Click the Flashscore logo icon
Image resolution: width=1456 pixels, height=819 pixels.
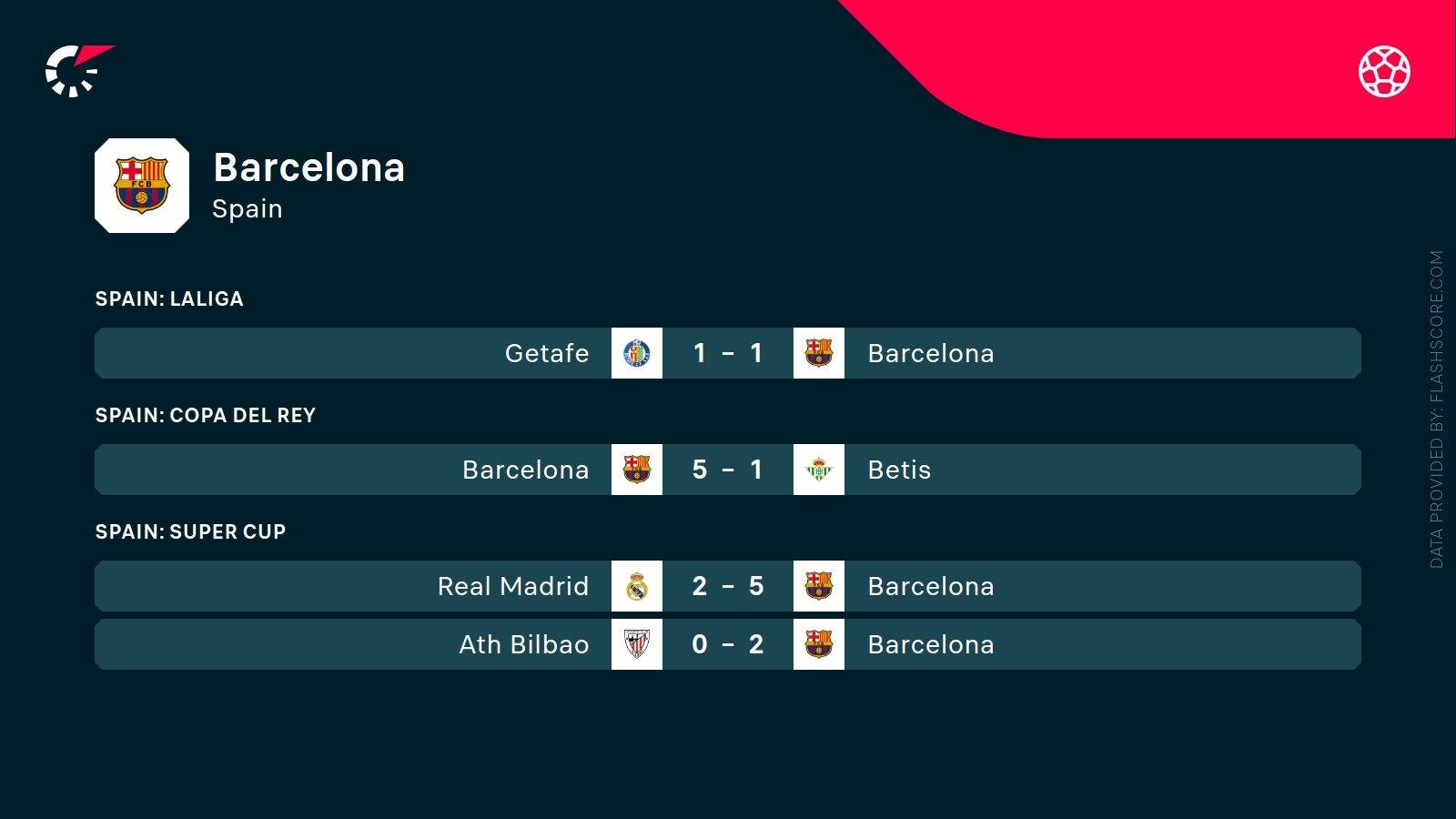pyautogui.click(x=77, y=70)
